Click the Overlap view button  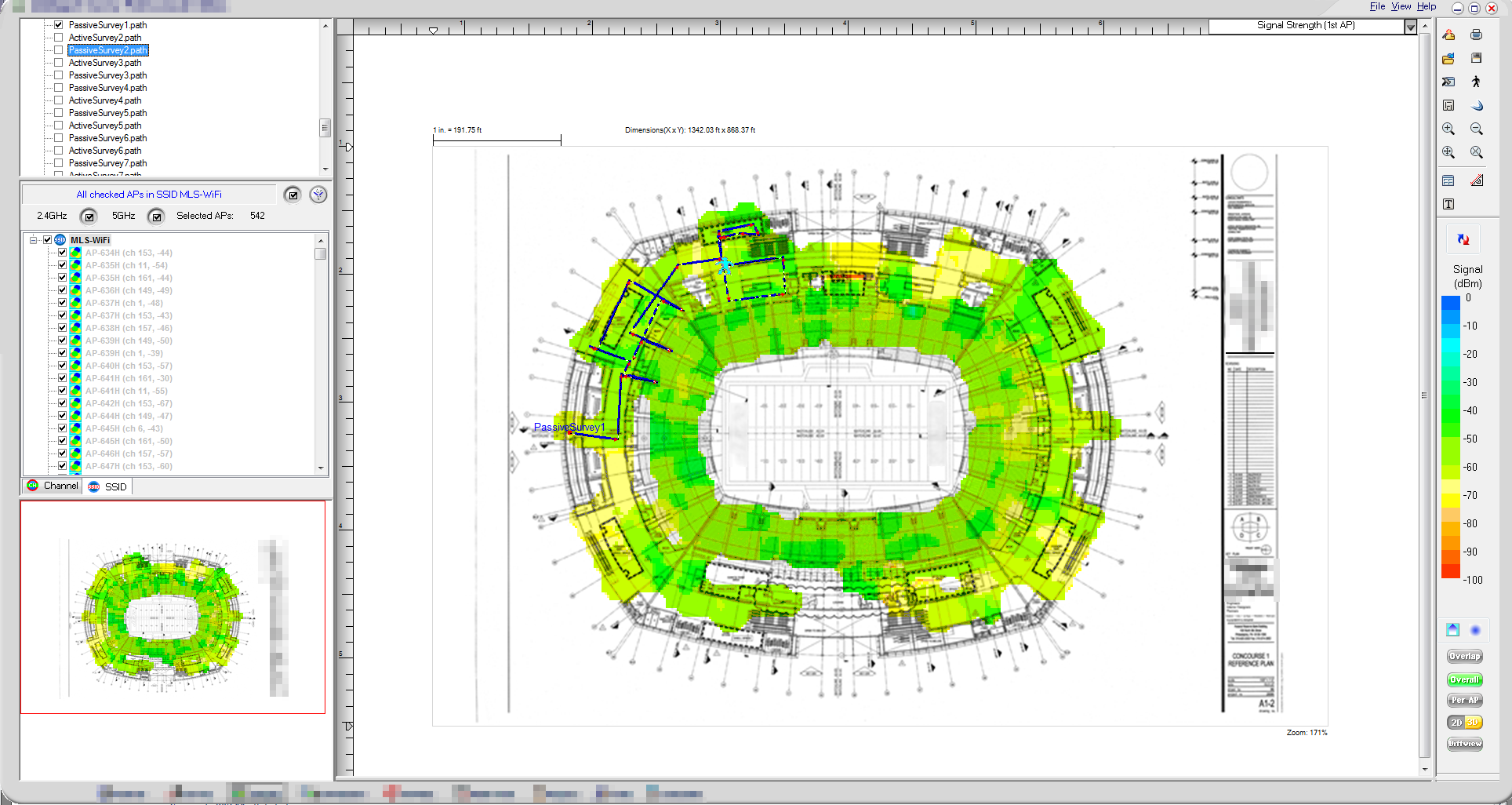1464,657
